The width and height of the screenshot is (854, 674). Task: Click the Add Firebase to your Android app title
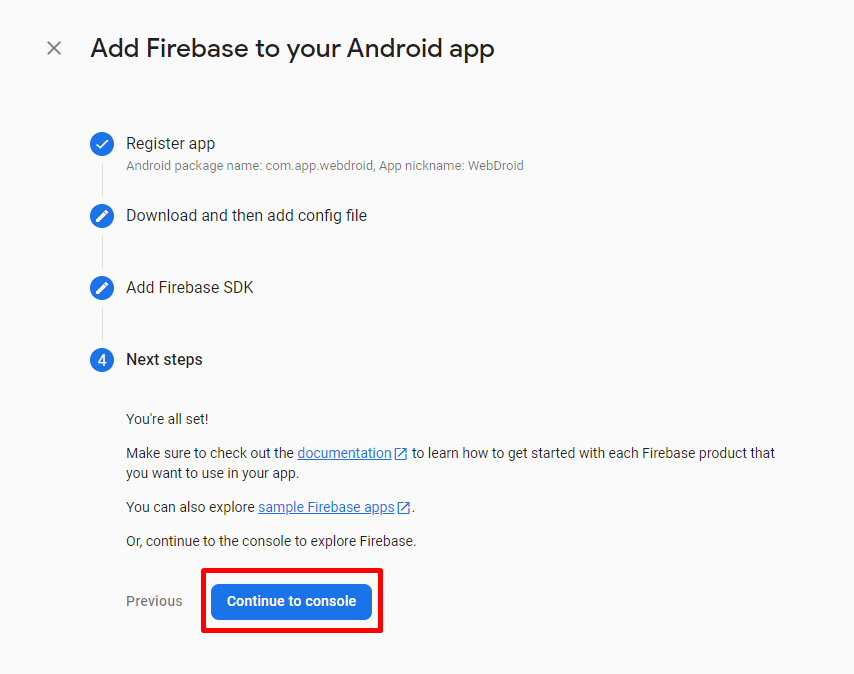[x=292, y=48]
